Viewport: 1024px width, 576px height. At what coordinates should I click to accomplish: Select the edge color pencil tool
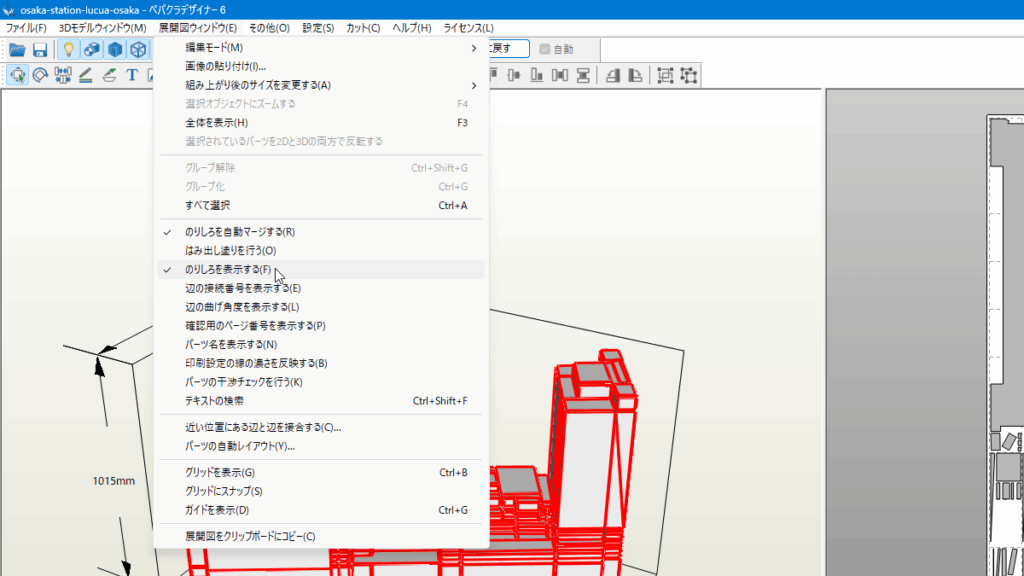[86, 75]
